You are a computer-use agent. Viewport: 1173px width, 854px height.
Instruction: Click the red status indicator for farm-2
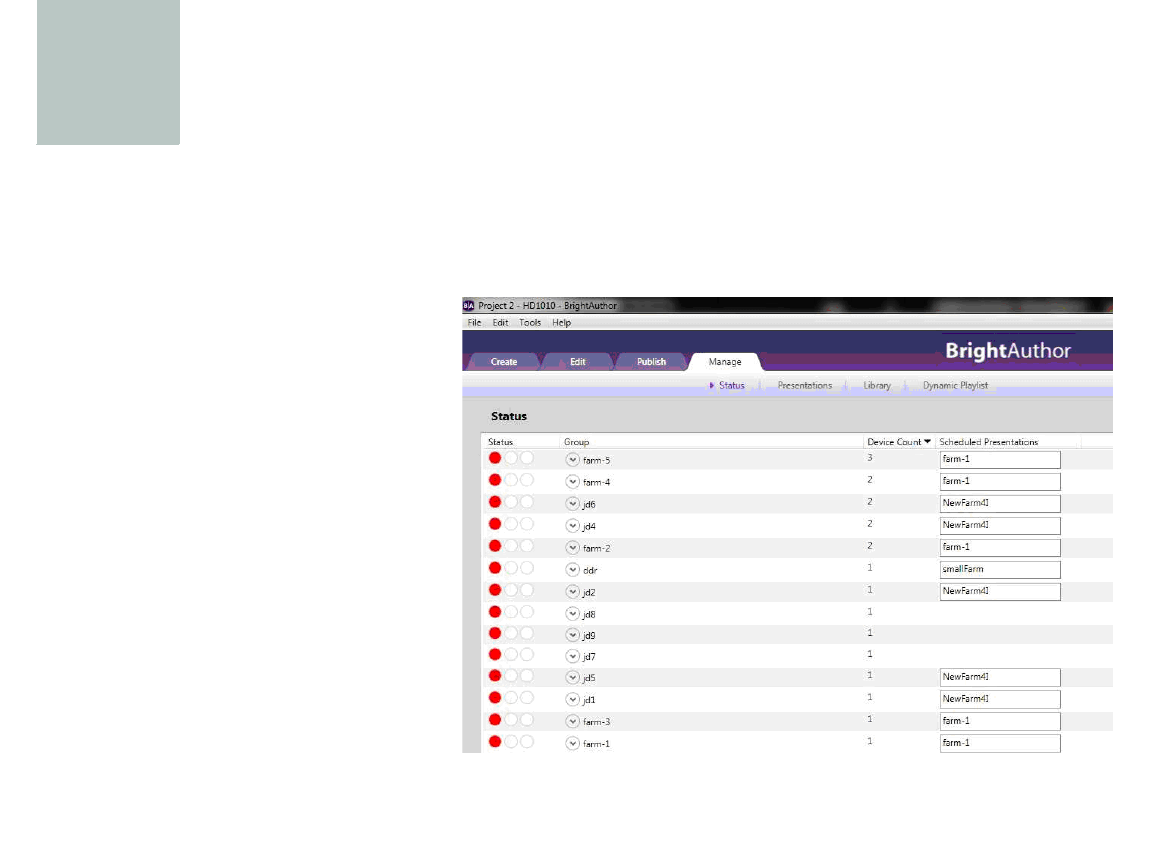[495, 546]
